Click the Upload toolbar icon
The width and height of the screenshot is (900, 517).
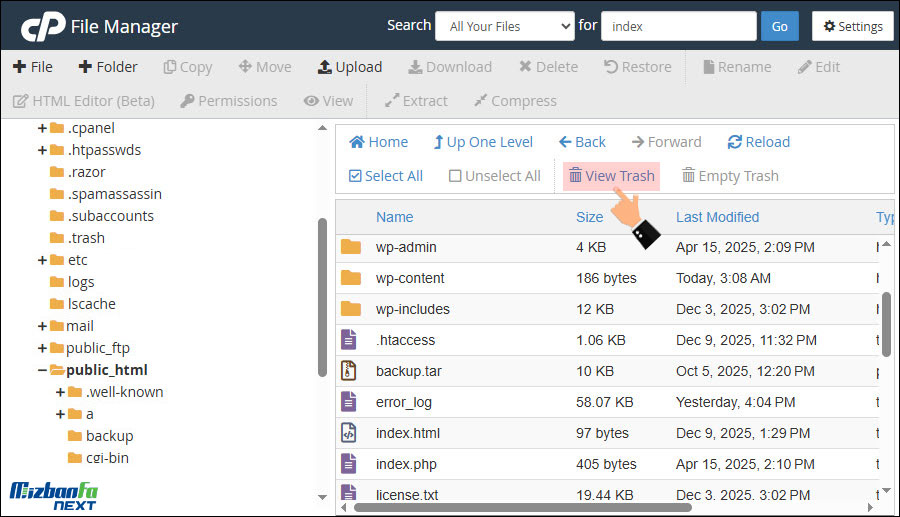coord(325,67)
